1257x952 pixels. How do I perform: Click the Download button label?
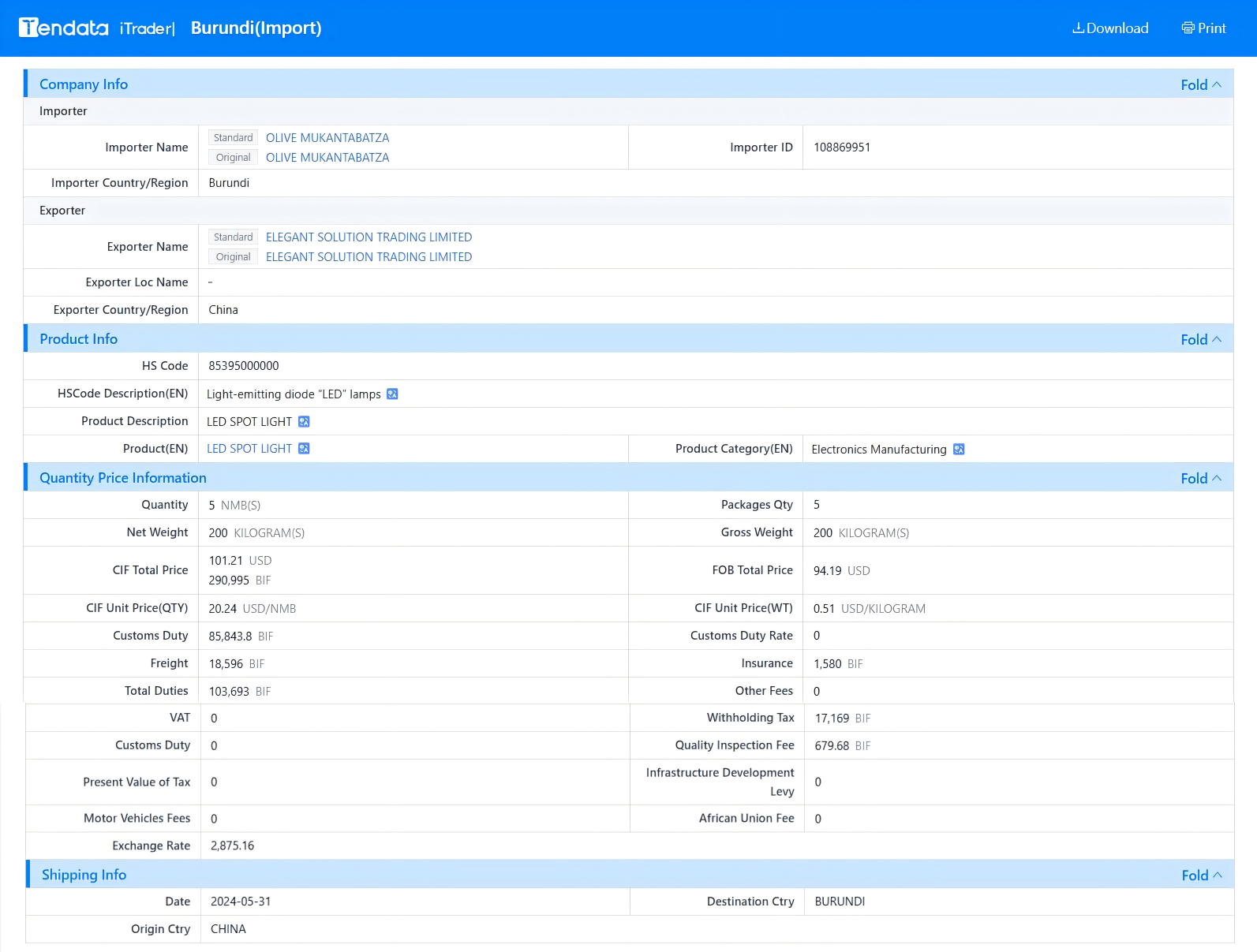pyautogui.click(x=1117, y=28)
